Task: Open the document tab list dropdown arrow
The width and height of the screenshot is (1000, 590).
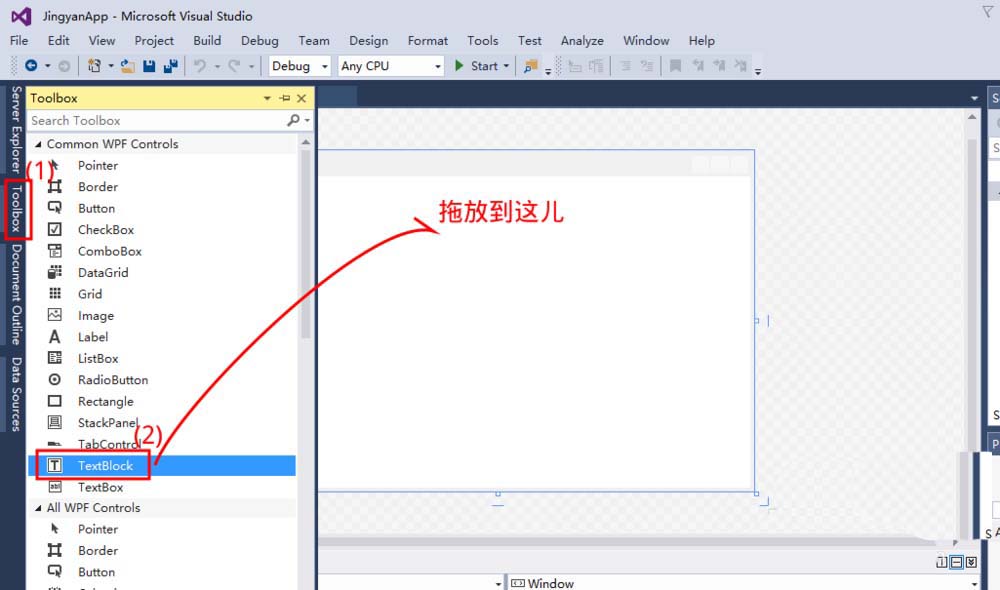Action: point(974,98)
